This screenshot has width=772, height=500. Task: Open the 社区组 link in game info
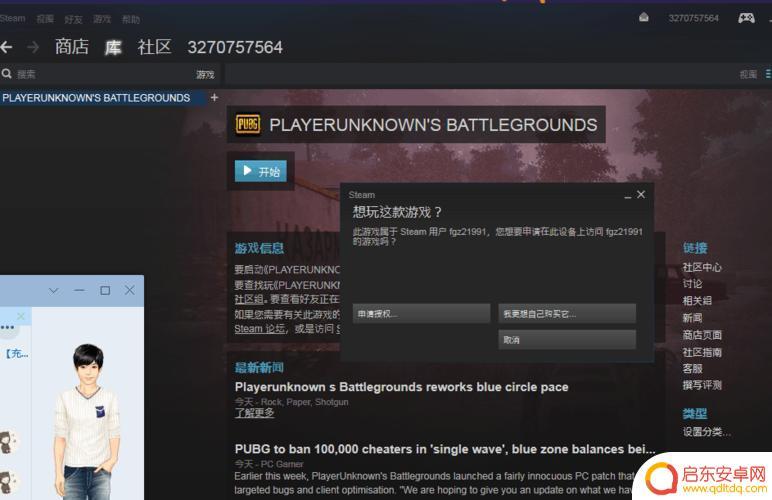click(249, 299)
